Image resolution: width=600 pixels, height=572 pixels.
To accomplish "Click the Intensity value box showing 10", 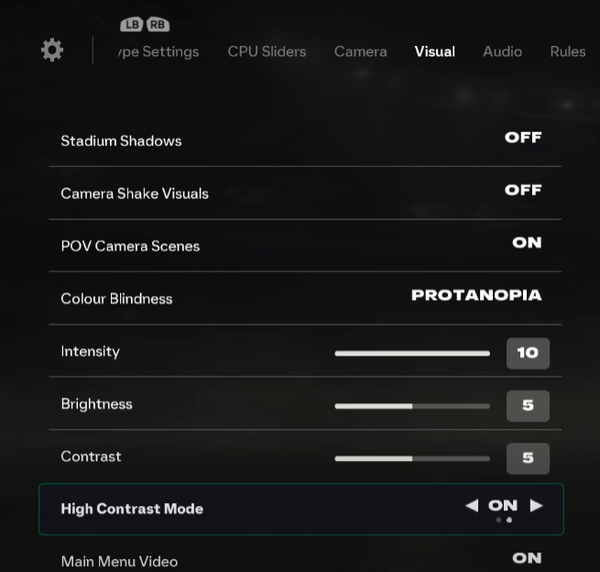I will click(x=528, y=353).
